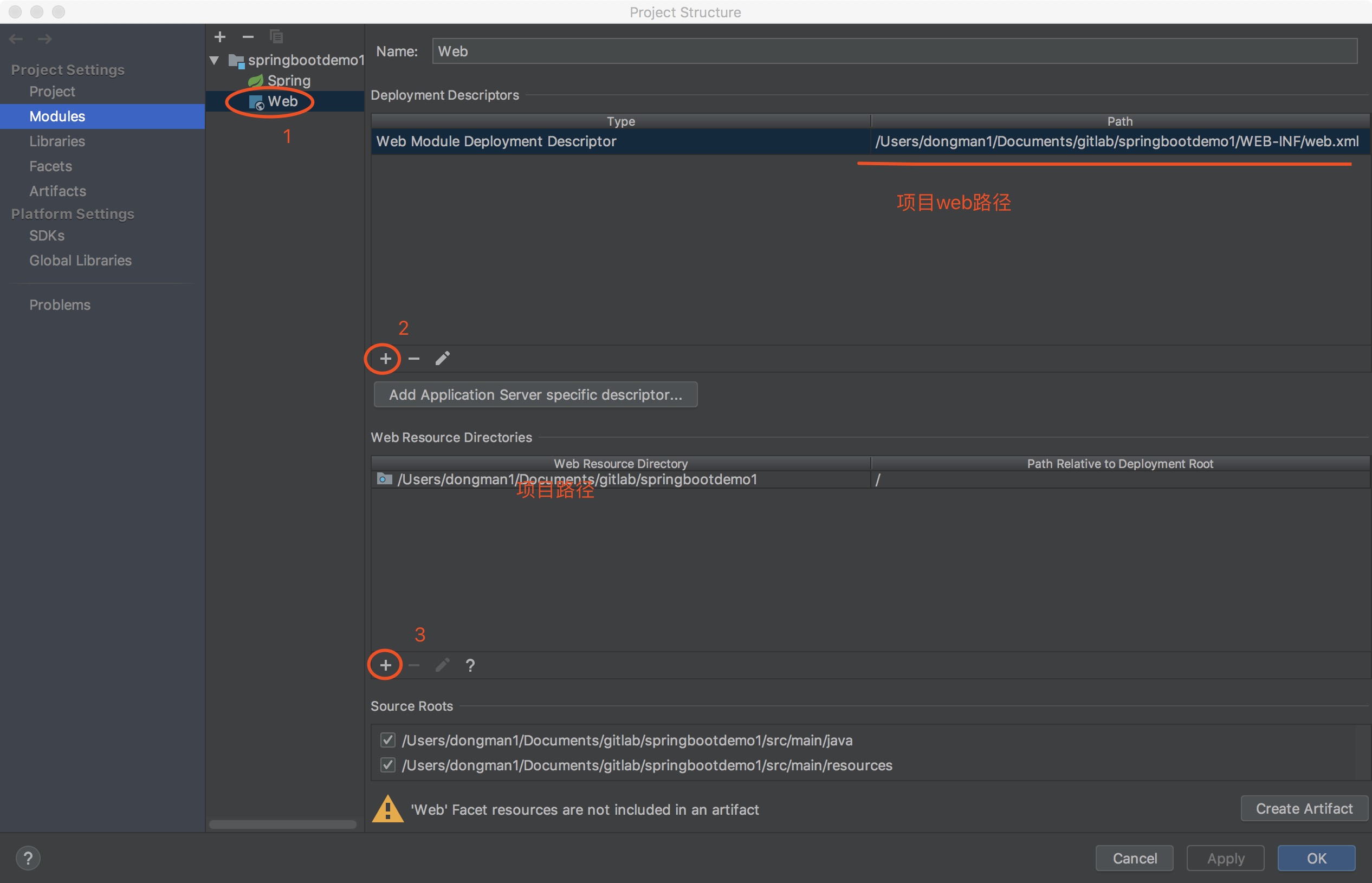Screen dimensions: 1372x883
Task: Uncheck the src/main/java source root
Action: [388, 740]
